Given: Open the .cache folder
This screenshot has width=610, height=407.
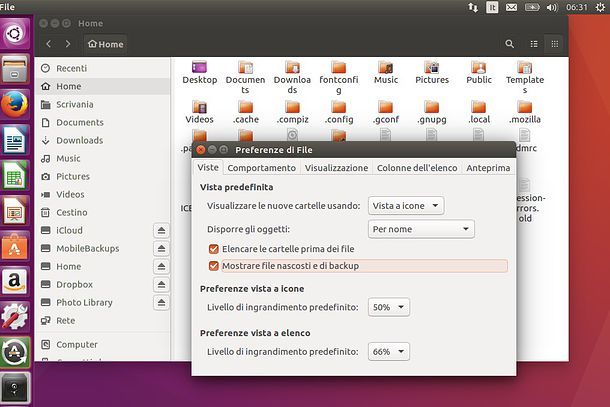Looking at the screenshot, I should coord(245,112).
